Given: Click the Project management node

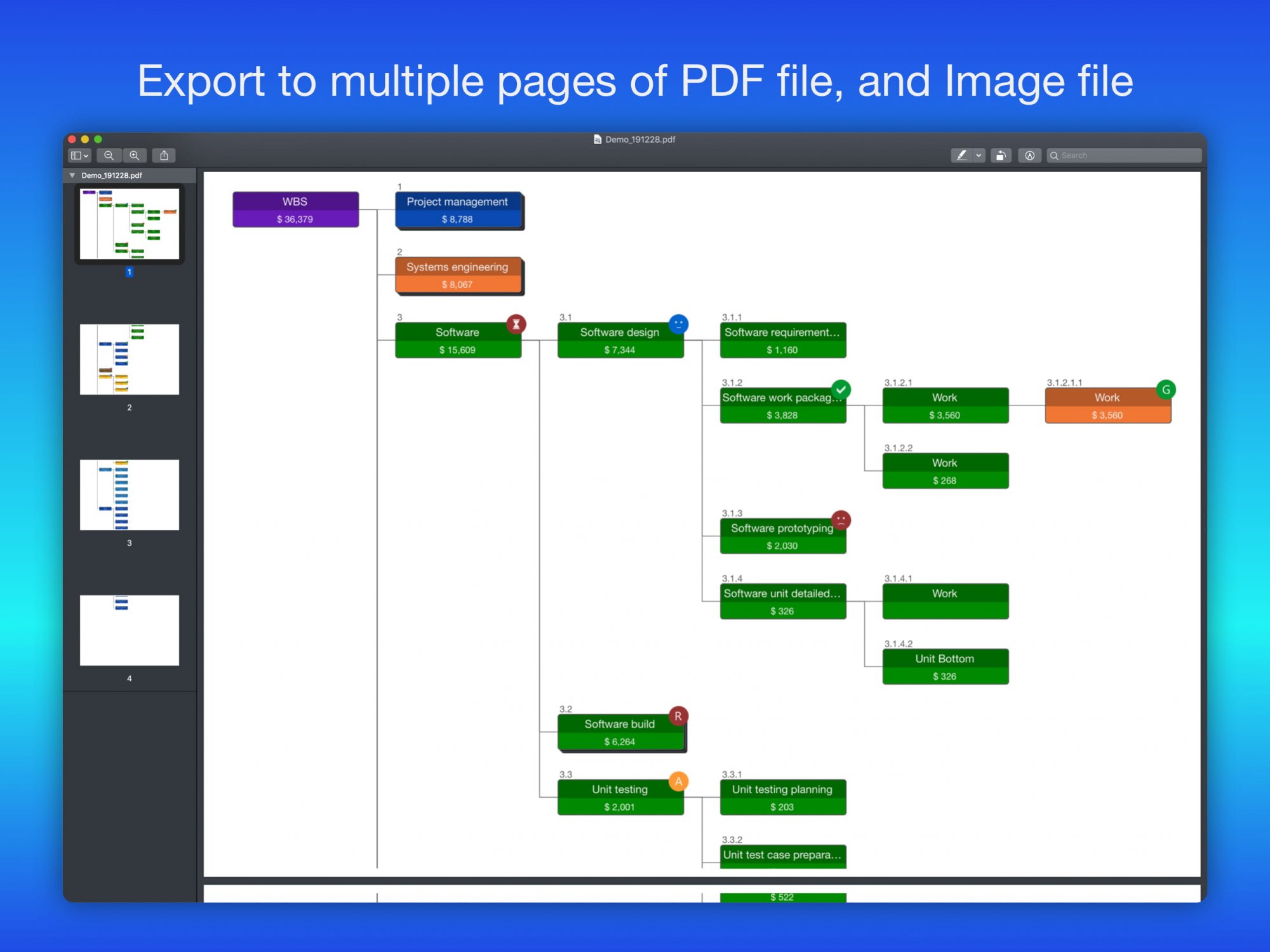Looking at the screenshot, I should pyautogui.click(x=458, y=209).
